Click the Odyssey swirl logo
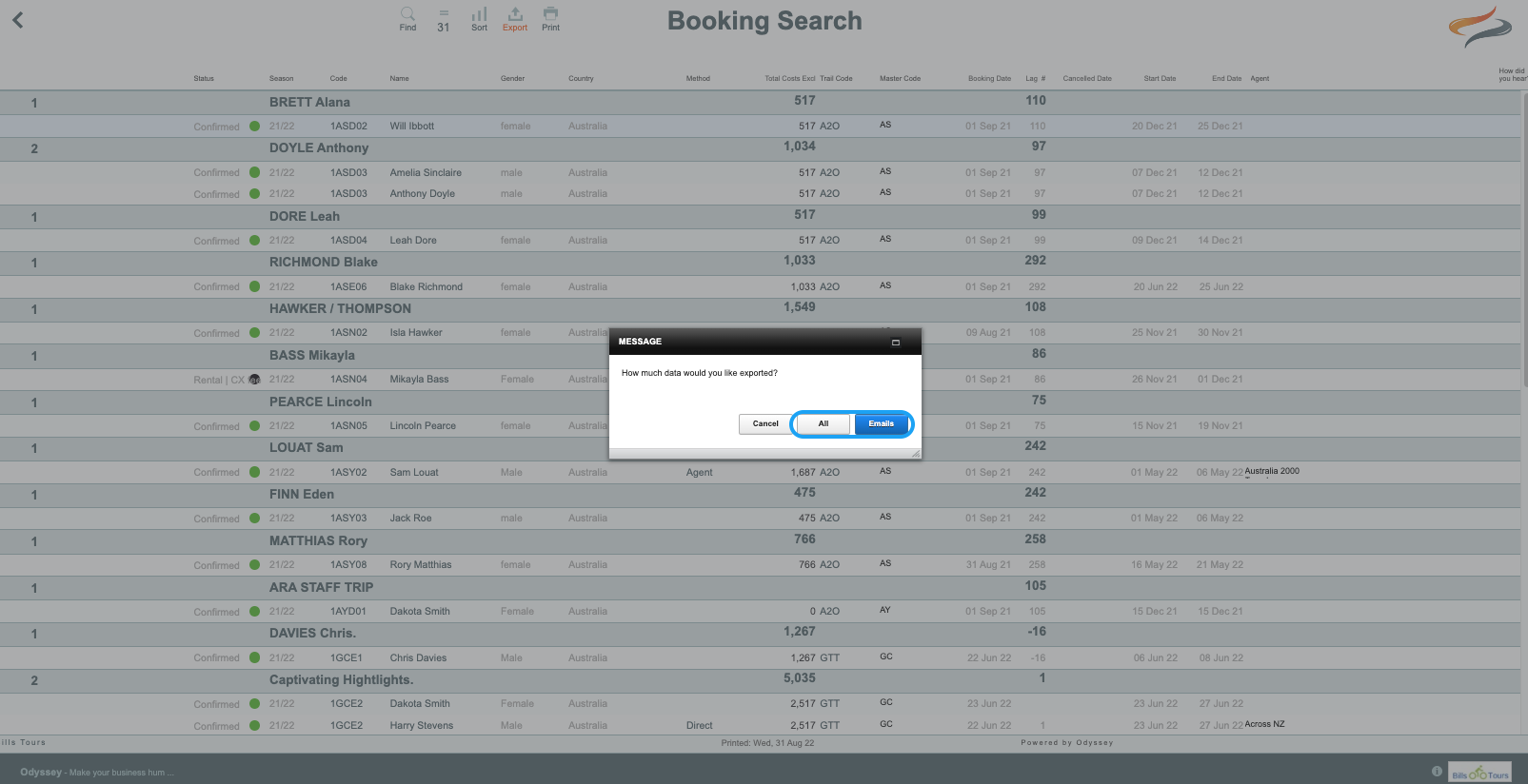The height and width of the screenshot is (784, 1528). point(1480,27)
